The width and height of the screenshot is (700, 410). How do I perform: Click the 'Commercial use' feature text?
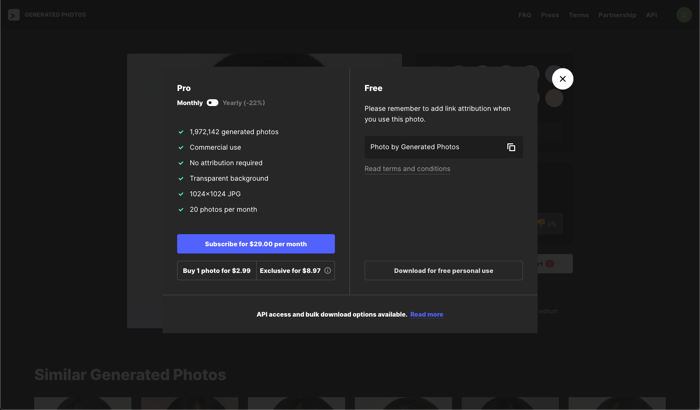point(215,147)
